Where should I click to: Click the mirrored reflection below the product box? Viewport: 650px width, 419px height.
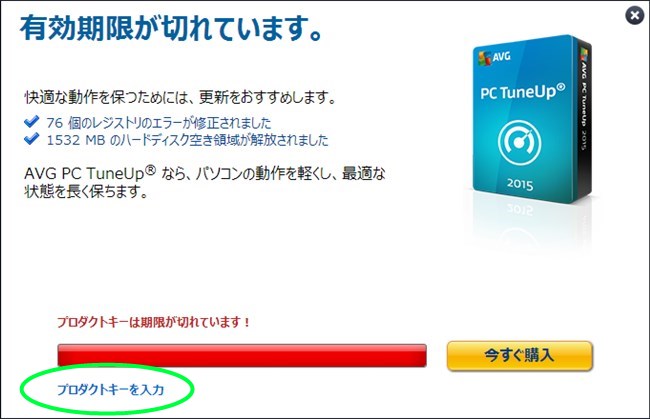click(532, 226)
